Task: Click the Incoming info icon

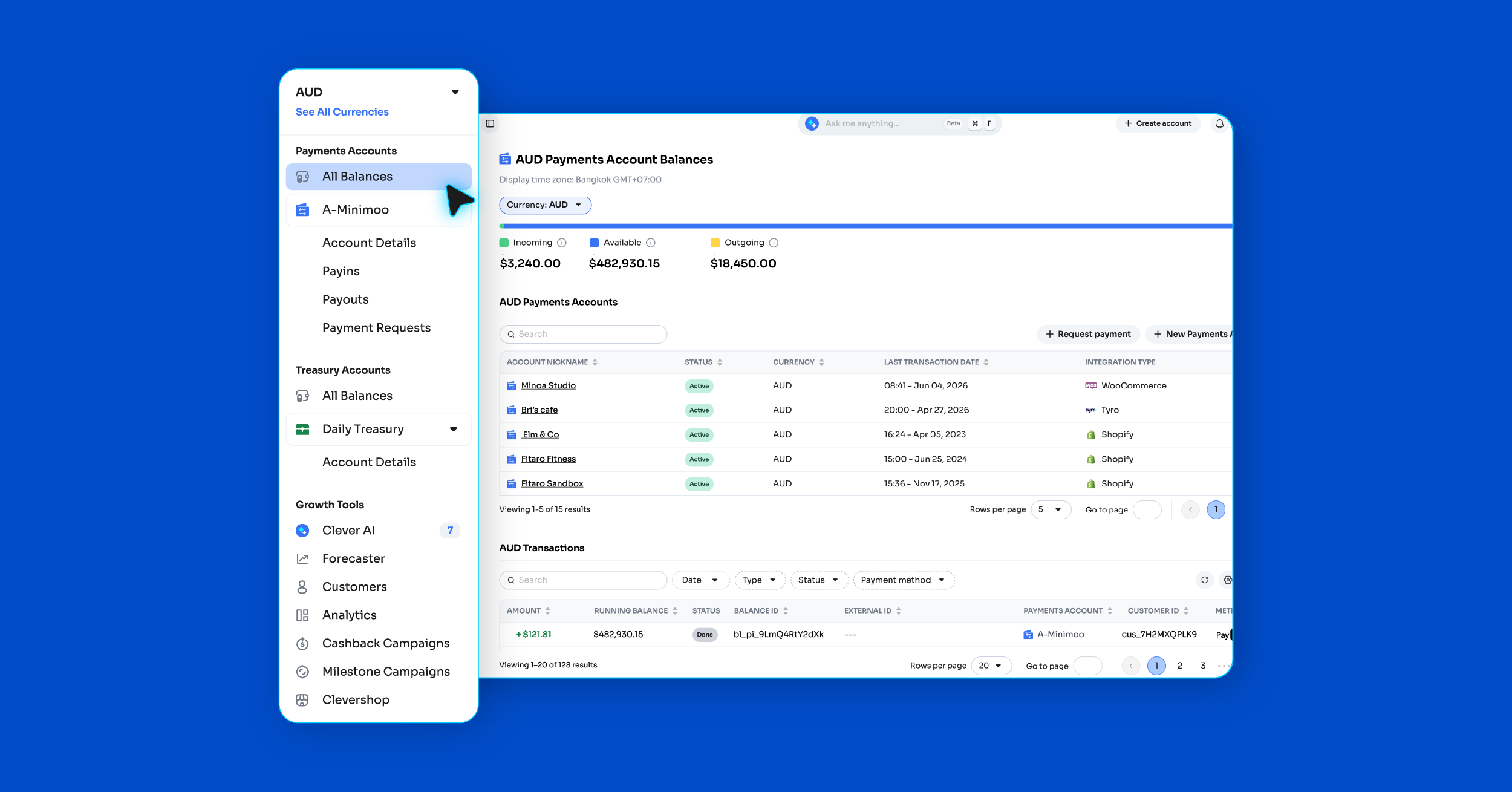Action: click(x=562, y=243)
